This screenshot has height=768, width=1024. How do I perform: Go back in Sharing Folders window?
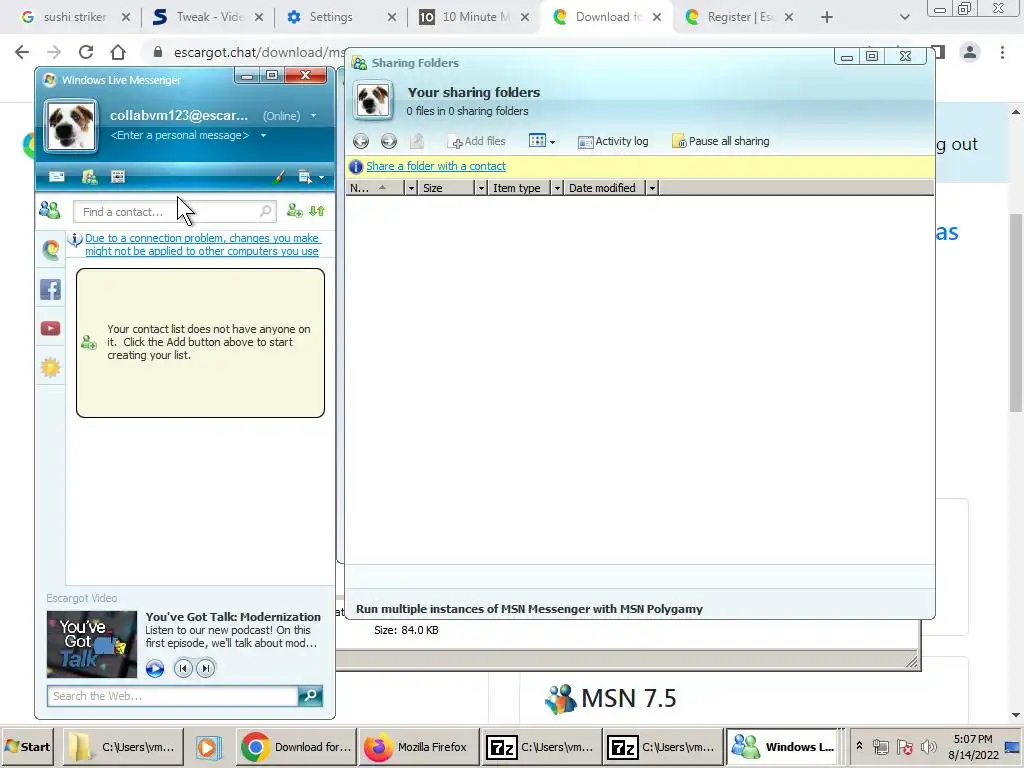pyautogui.click(x=360, y=141)
